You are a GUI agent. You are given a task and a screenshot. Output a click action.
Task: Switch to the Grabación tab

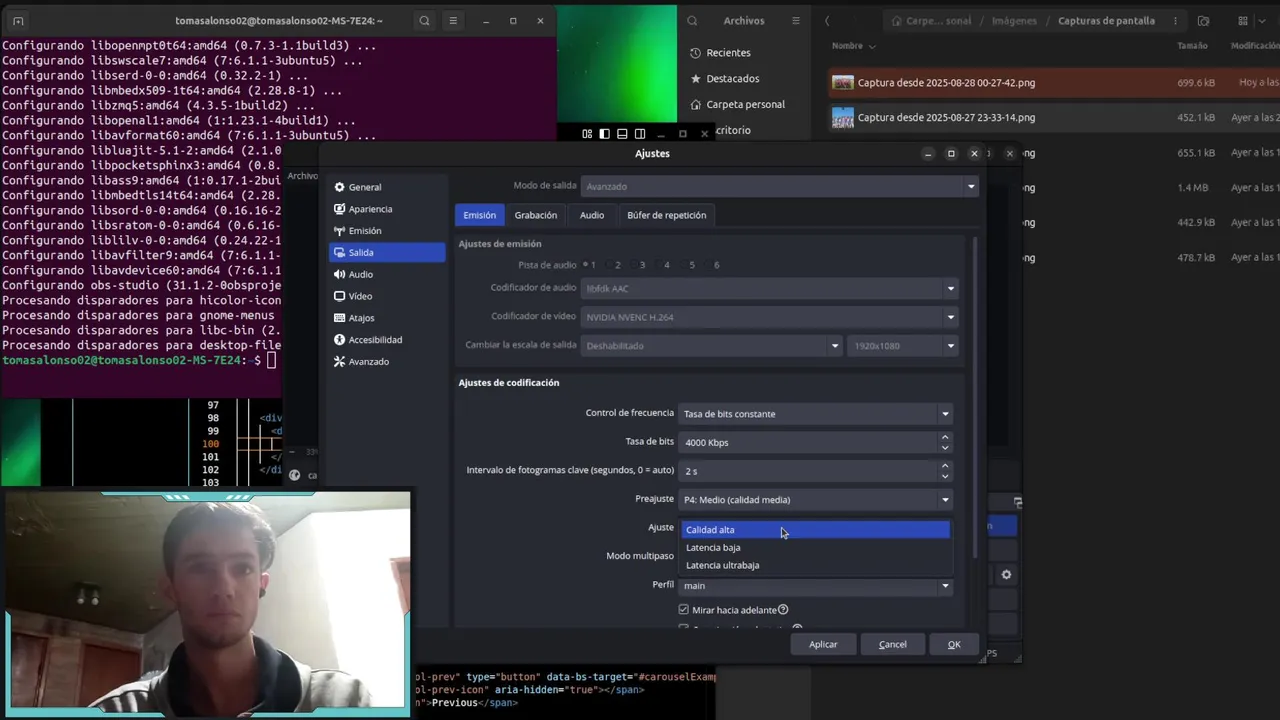tap(536, 215)
